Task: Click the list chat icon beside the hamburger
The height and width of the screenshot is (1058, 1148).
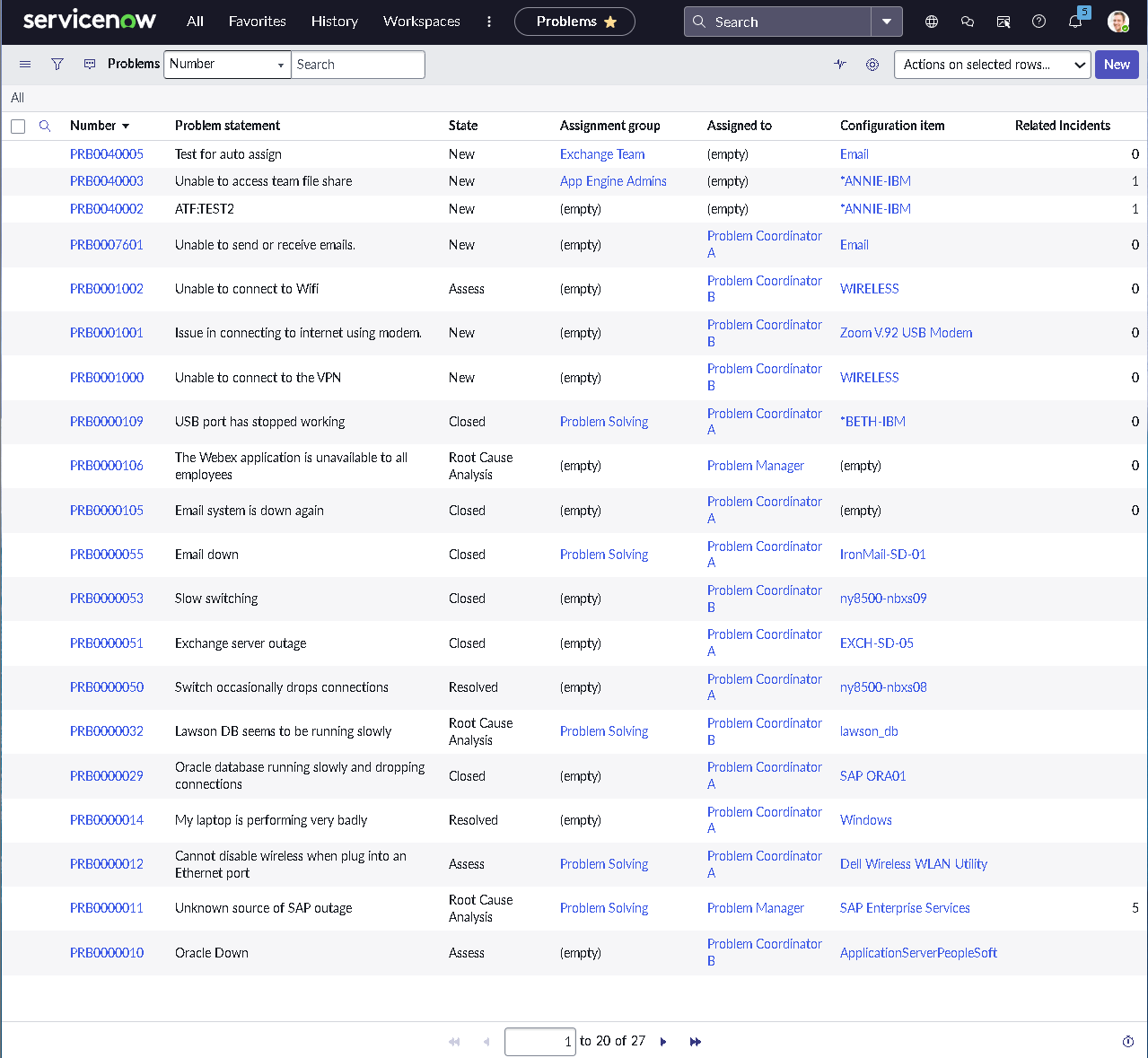Action: (x=89, y=64)
